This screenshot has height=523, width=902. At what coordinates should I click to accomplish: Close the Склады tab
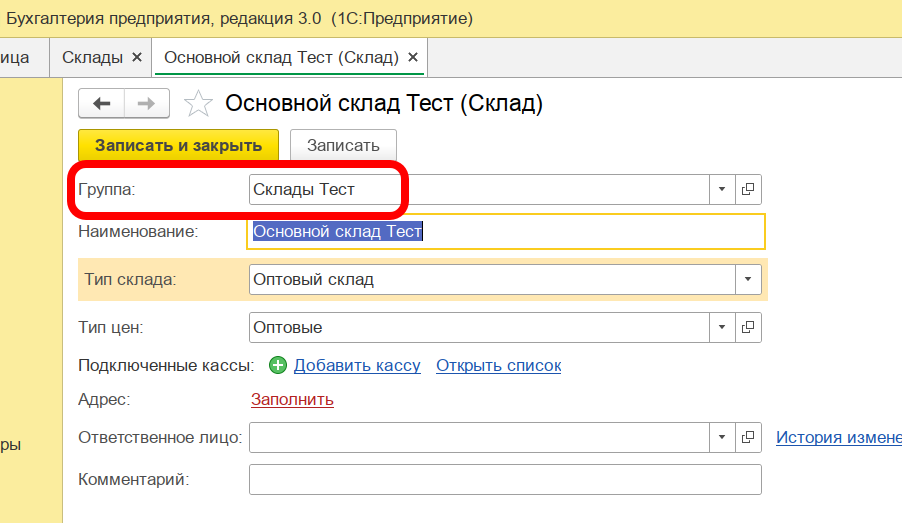click(137, 57)
